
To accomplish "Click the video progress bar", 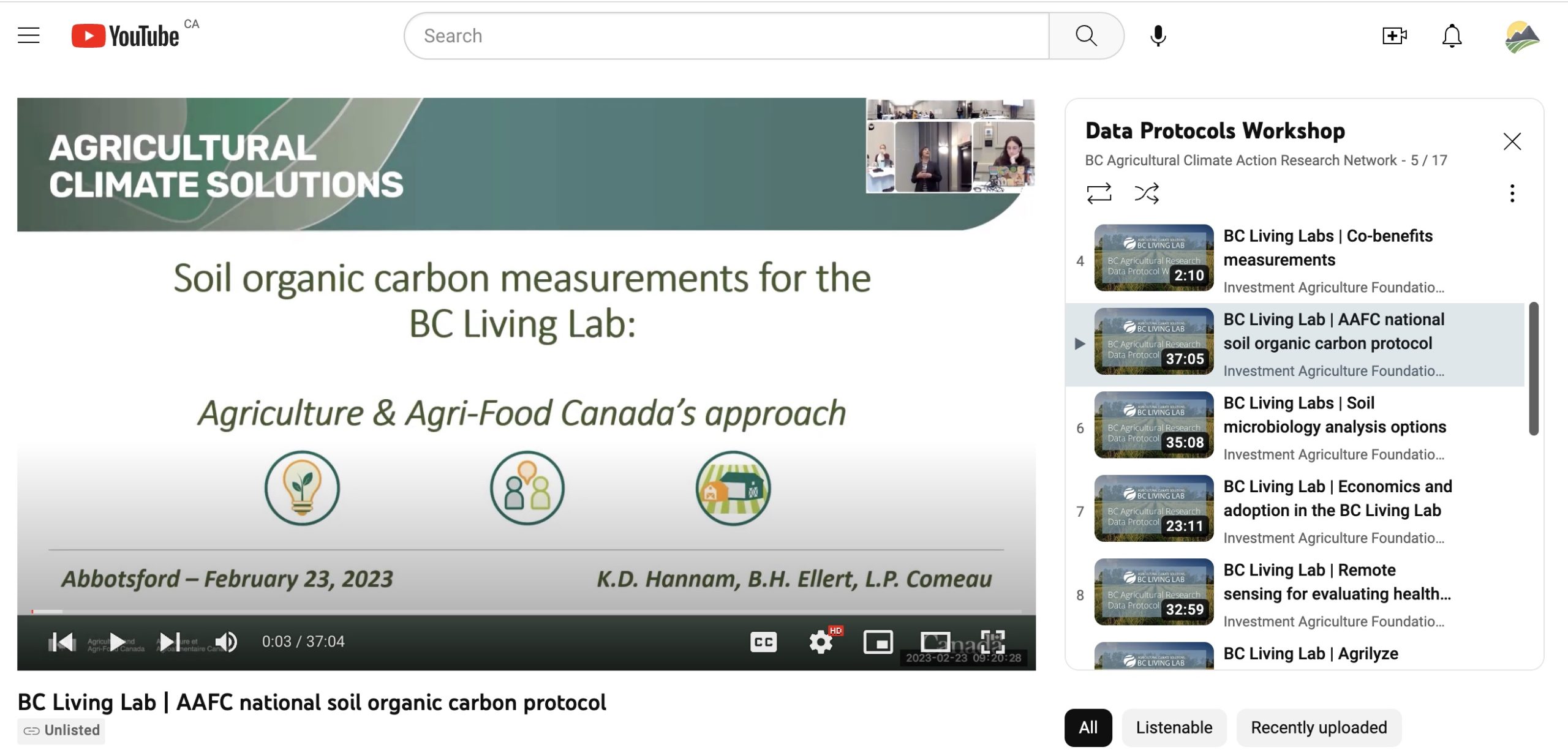I will coord(527,611).
